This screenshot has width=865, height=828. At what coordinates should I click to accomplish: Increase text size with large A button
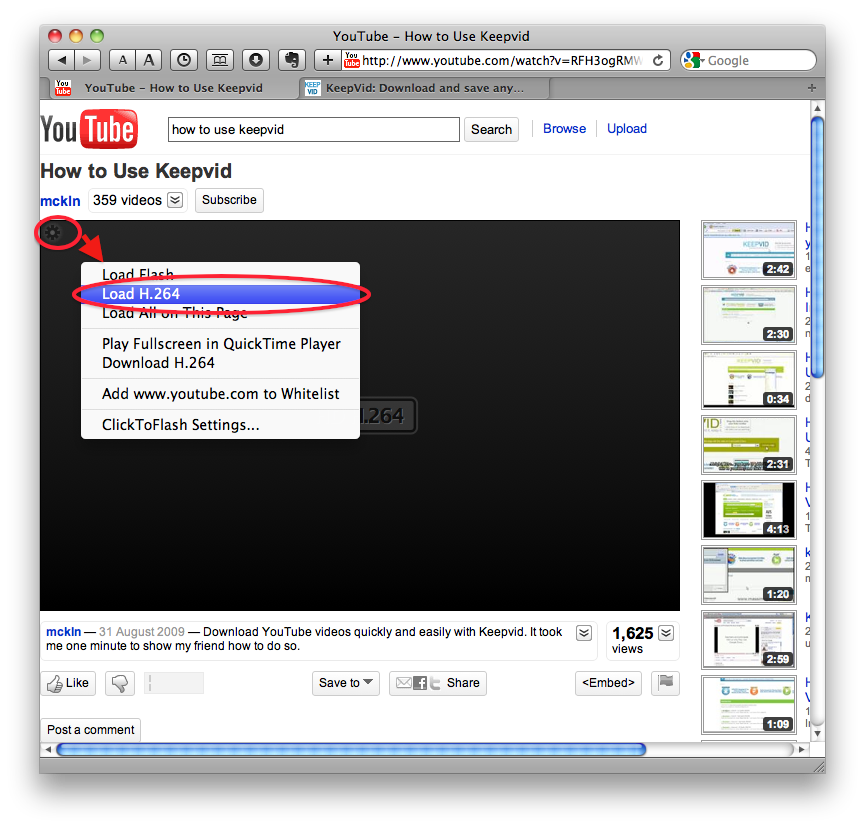pyautogui.click(x=148, y=60)
